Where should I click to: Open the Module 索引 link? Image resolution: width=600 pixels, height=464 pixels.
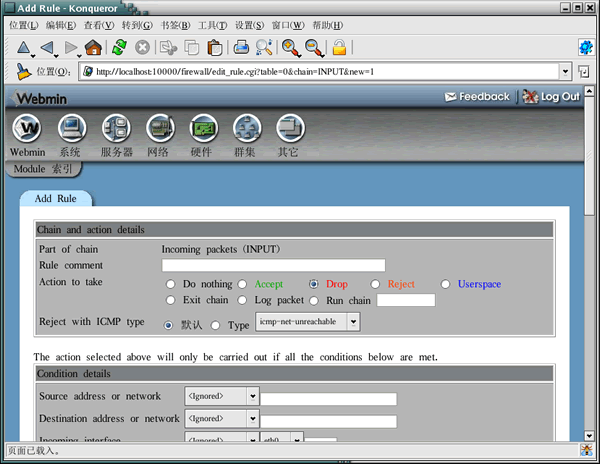(x=43, y=169)
